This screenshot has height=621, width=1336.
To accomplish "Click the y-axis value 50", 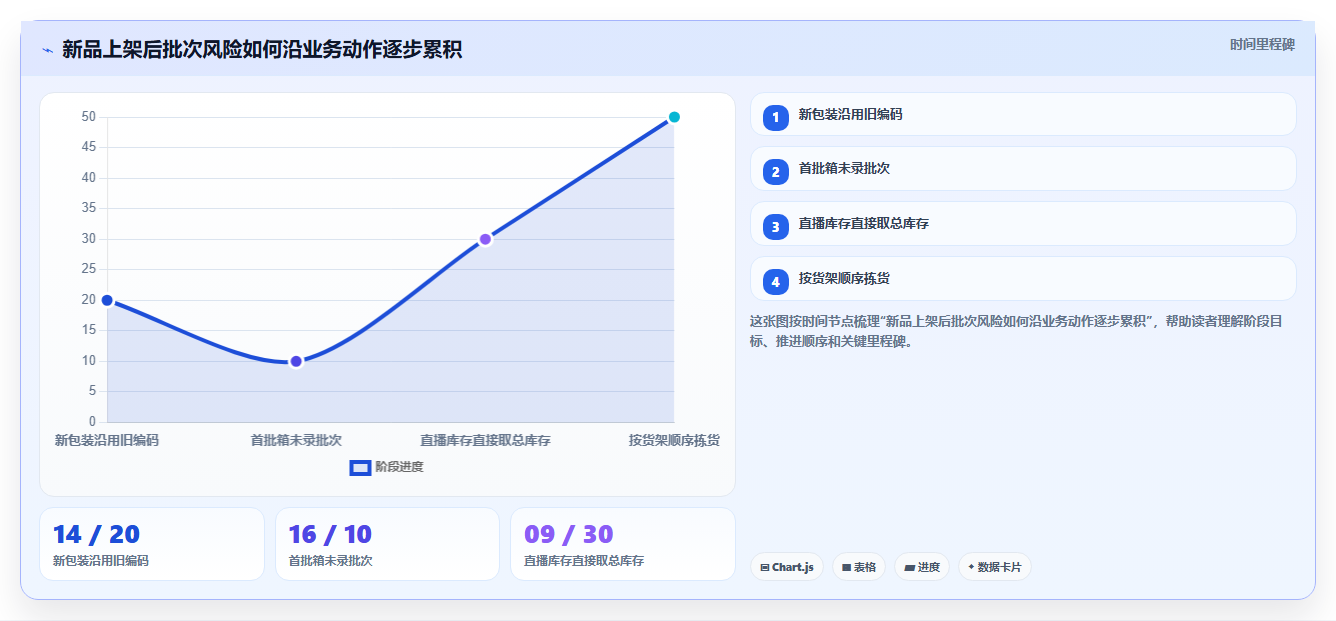I will point(89,117).
